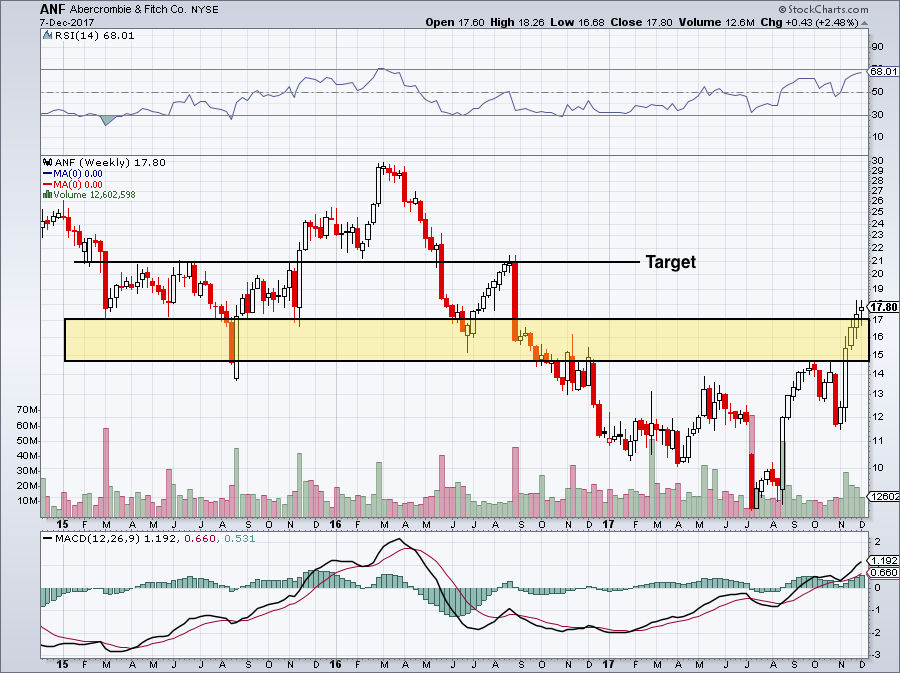Click the 68.01 RSI value tag on right axis
The width and height of the screenshot is (900, 673).
[883, 72]
